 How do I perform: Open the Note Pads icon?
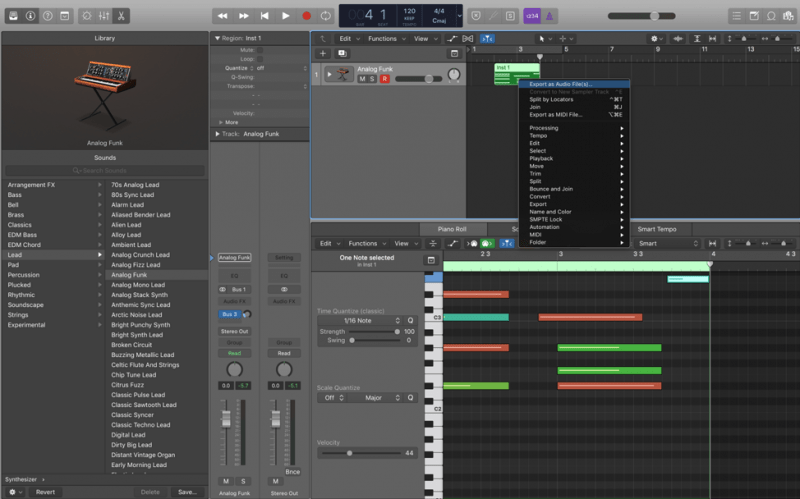pyautogui.click(x=754, y=16)
